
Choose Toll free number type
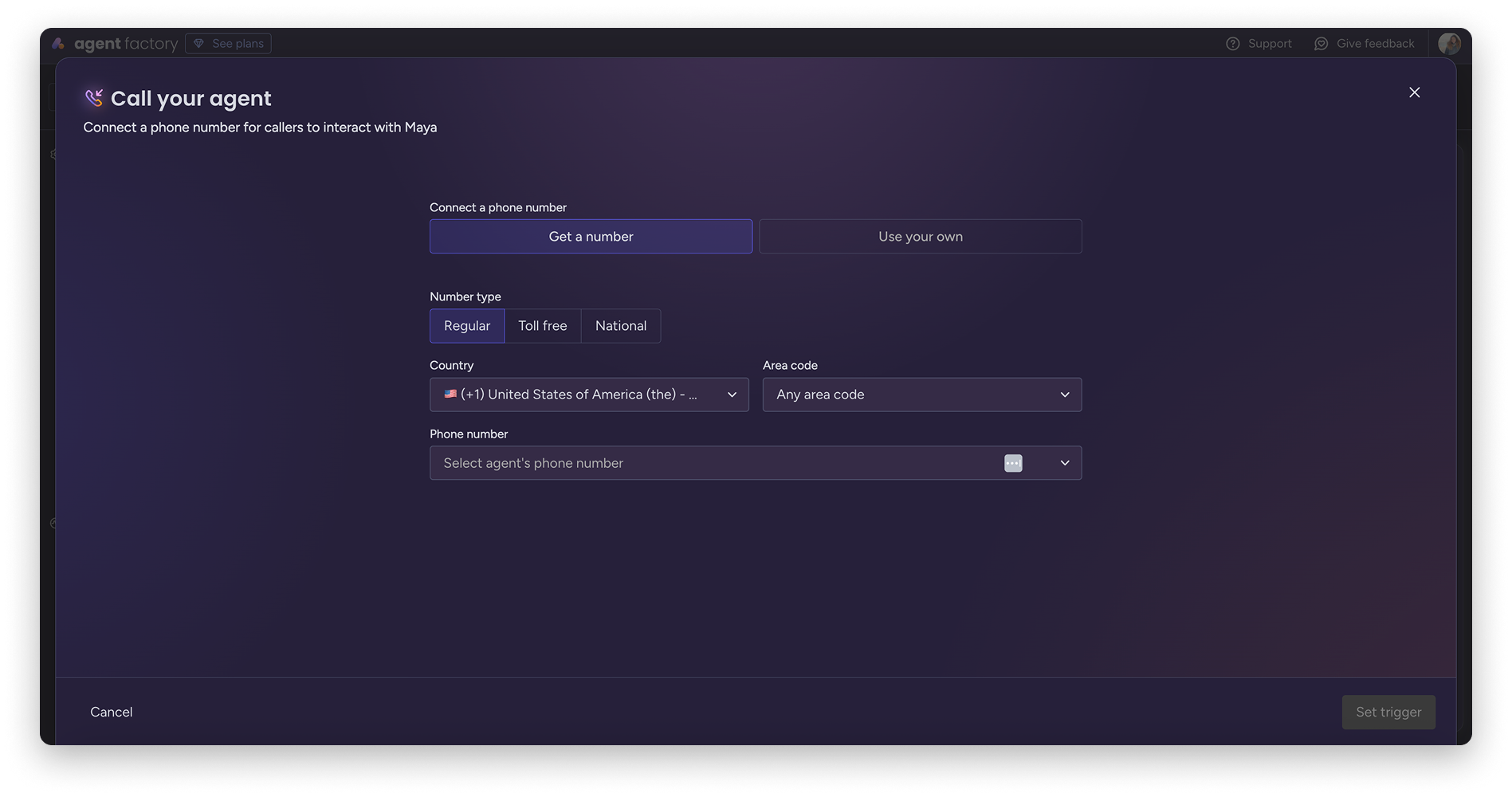tap(543, 326)
